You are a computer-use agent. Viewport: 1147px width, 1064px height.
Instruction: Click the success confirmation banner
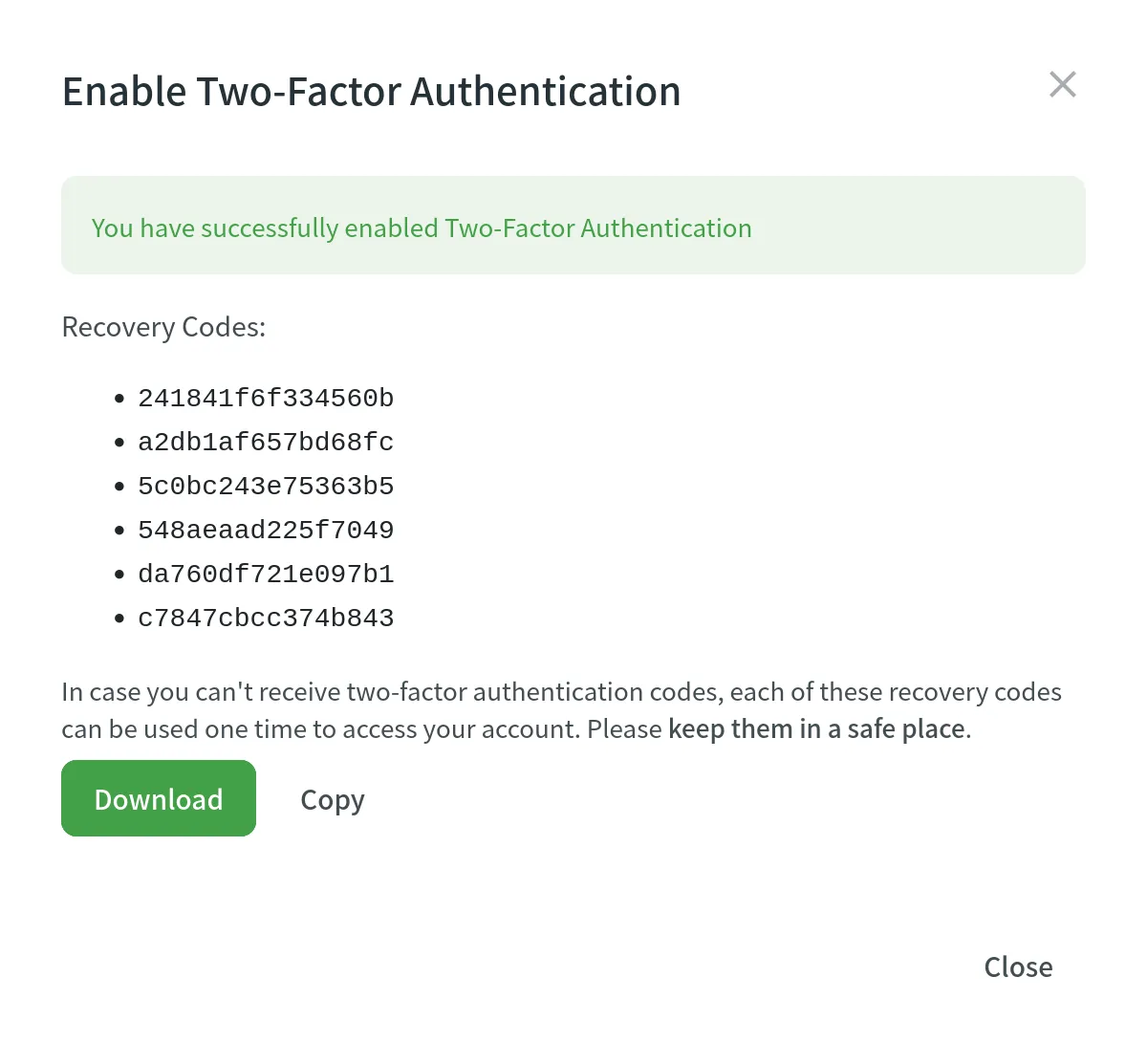coord(573,224)
